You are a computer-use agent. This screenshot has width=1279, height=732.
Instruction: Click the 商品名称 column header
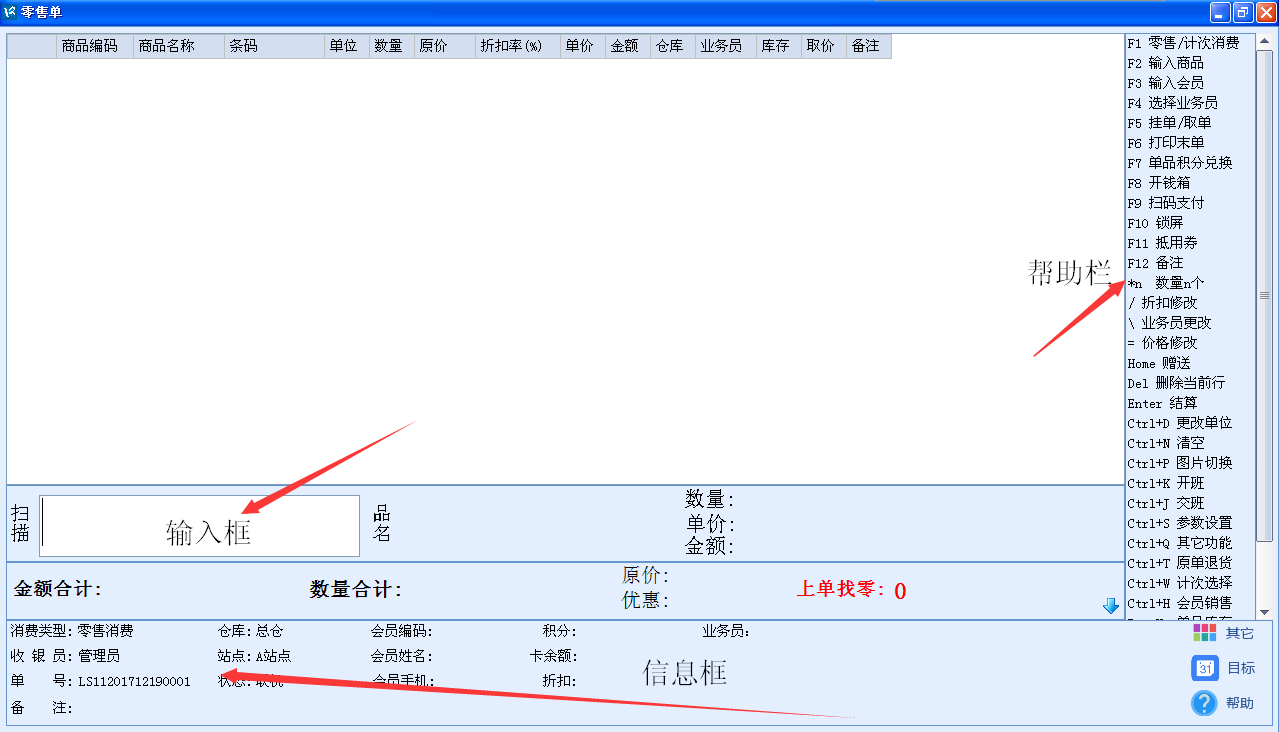[179, 46]
